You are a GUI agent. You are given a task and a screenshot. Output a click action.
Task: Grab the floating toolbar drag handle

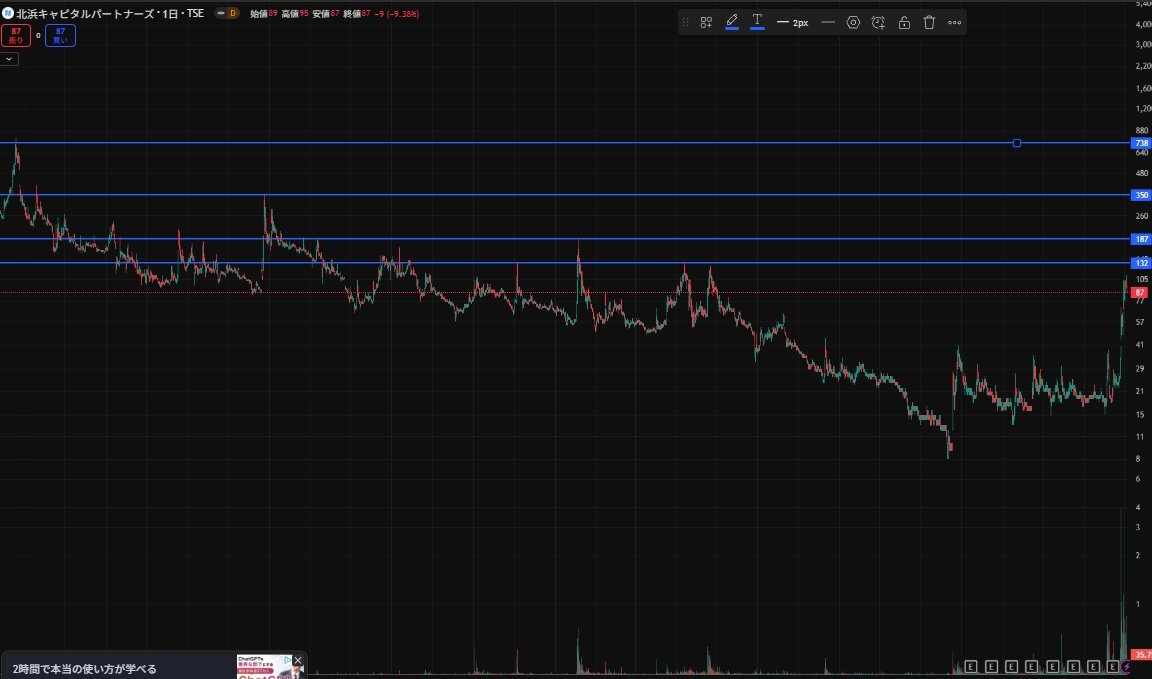pos(685,23)
